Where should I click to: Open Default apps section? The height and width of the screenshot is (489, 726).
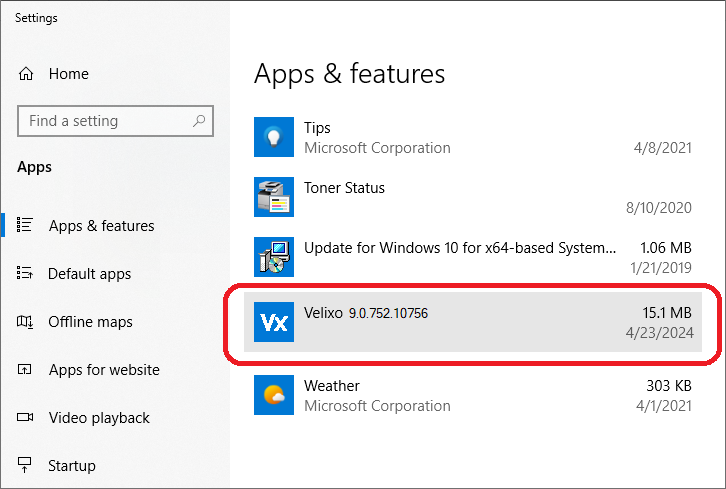(x=89, y=274)
